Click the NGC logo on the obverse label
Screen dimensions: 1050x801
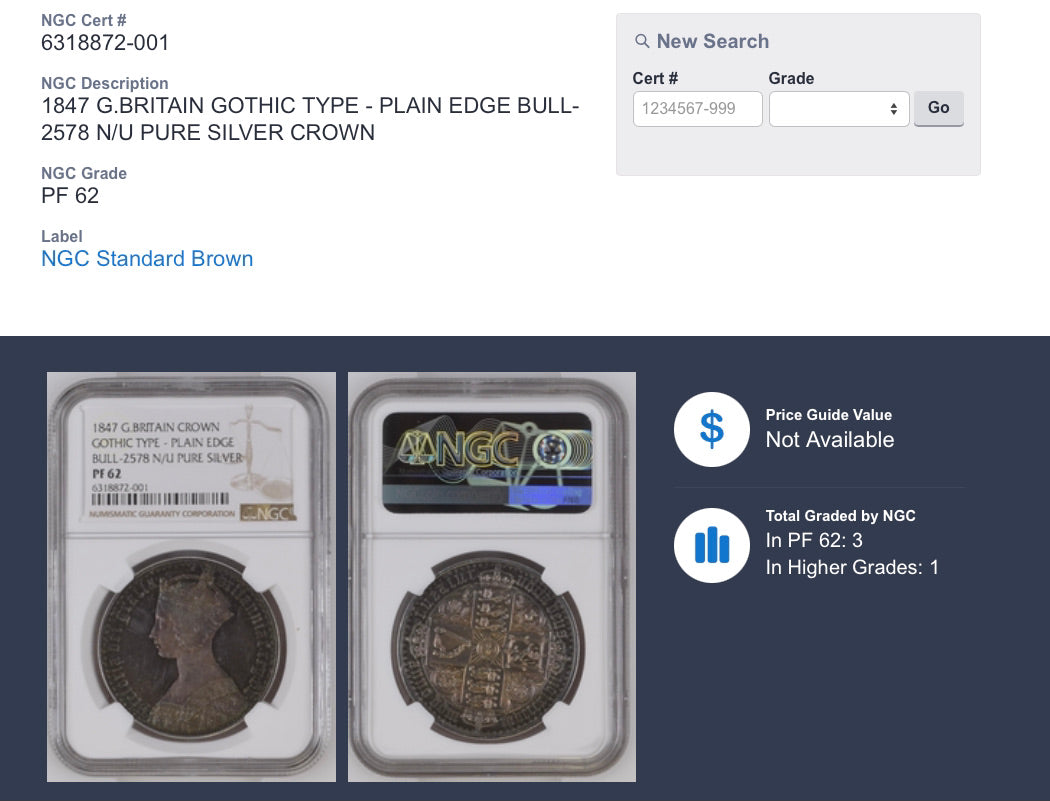(267, 513)
